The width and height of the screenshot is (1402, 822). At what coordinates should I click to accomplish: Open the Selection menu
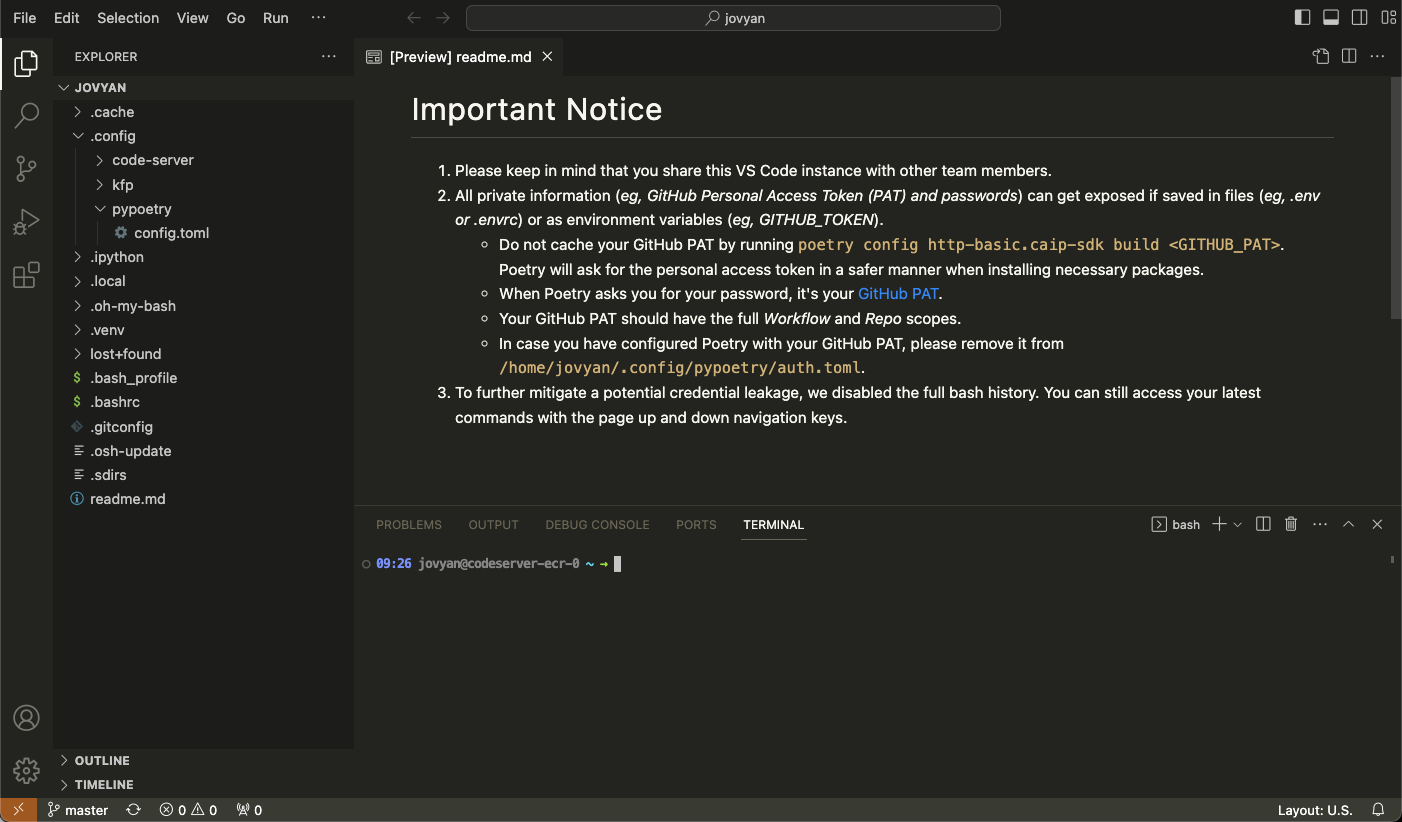pyautogui.click(x=128, y=18)
